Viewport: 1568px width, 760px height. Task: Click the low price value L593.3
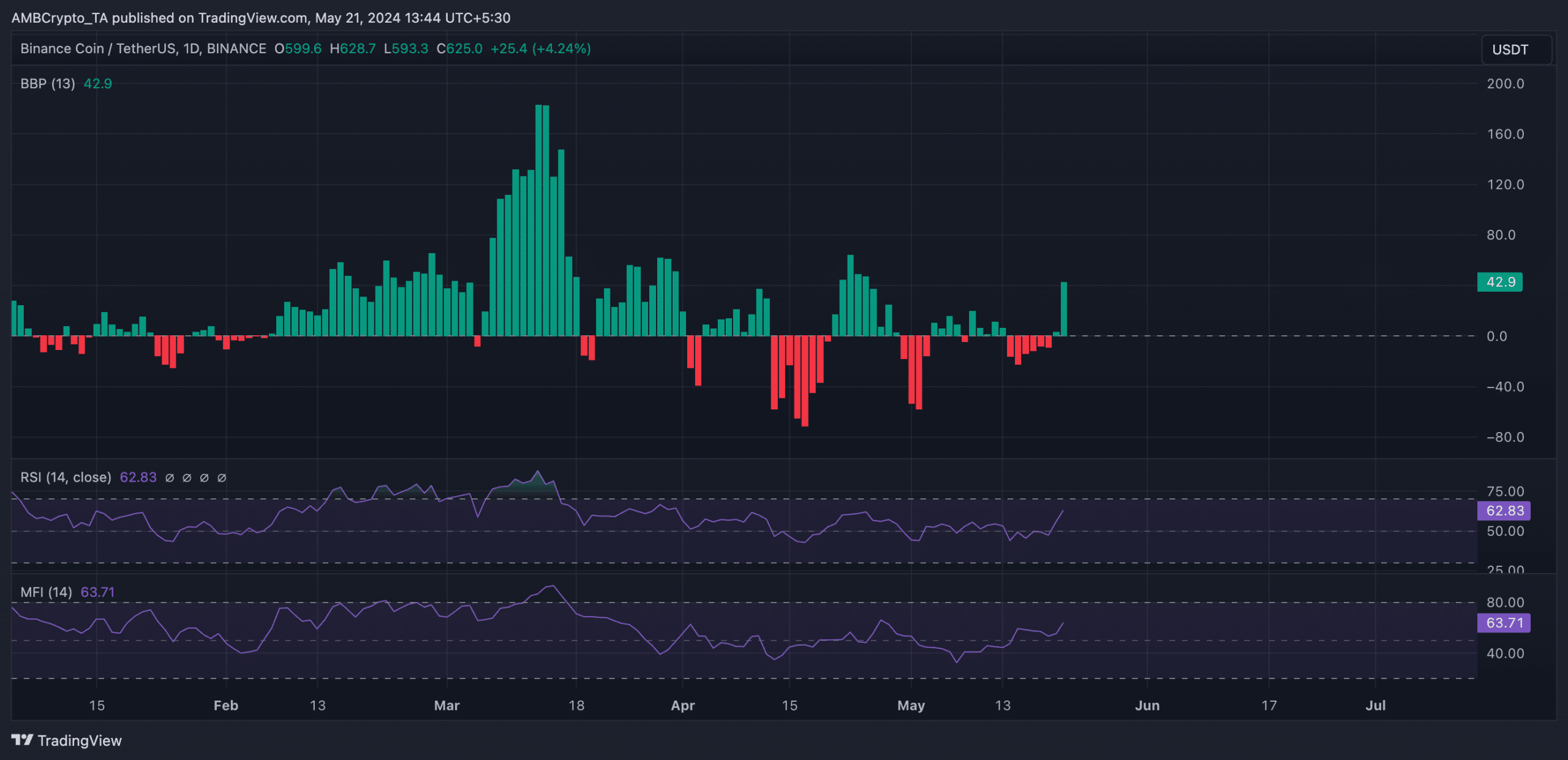406,48
